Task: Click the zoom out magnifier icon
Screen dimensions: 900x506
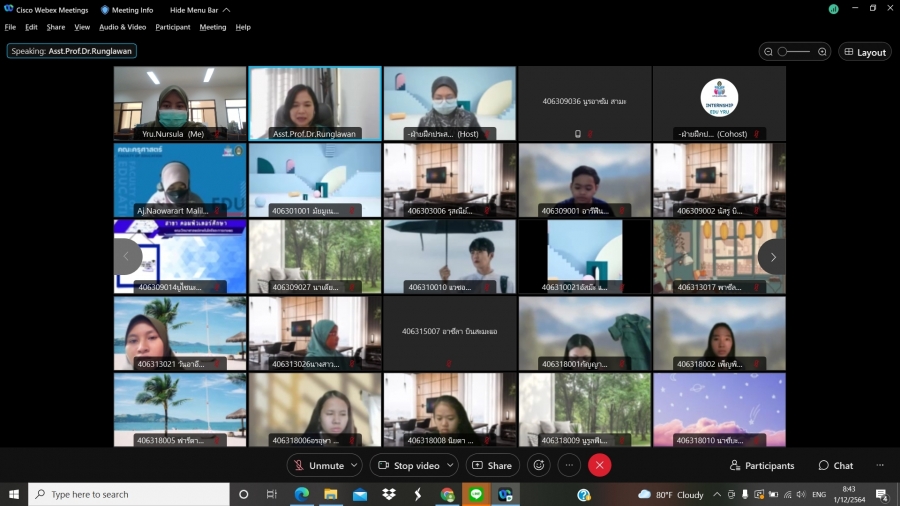Action: click(x=768, y=52)
